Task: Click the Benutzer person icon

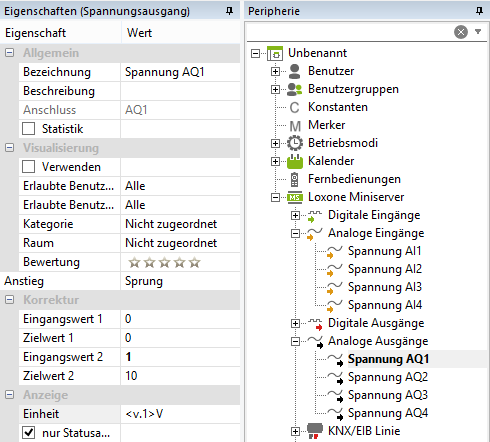Action: pos(294,71)
